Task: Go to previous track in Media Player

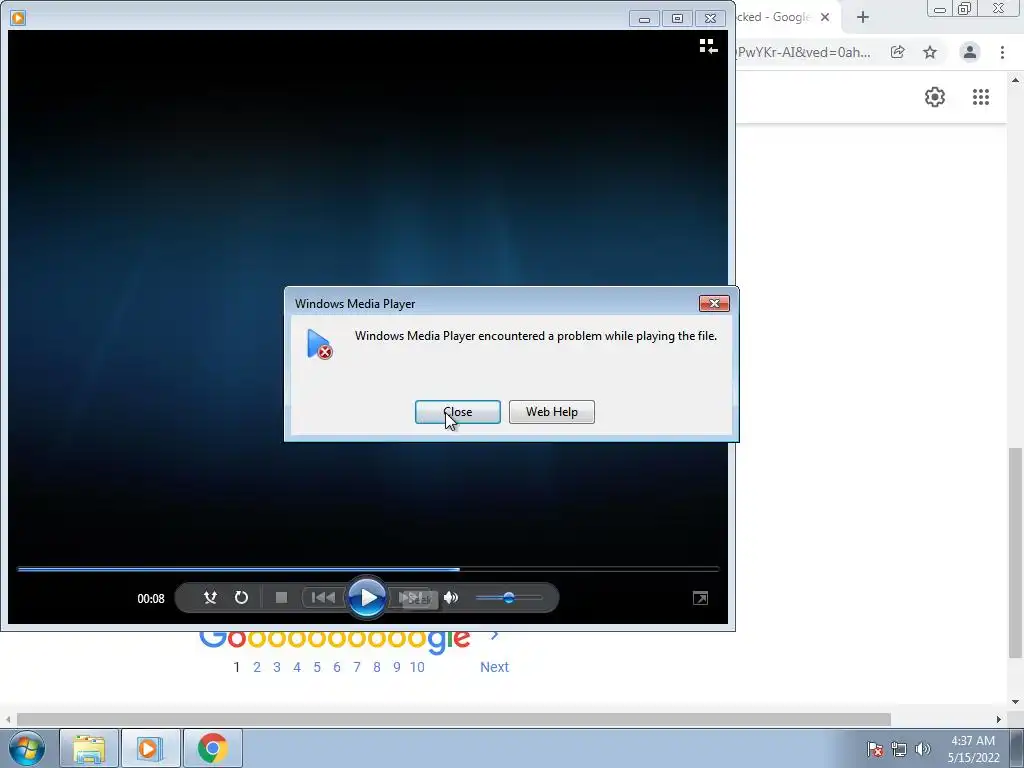Action: 323,598
